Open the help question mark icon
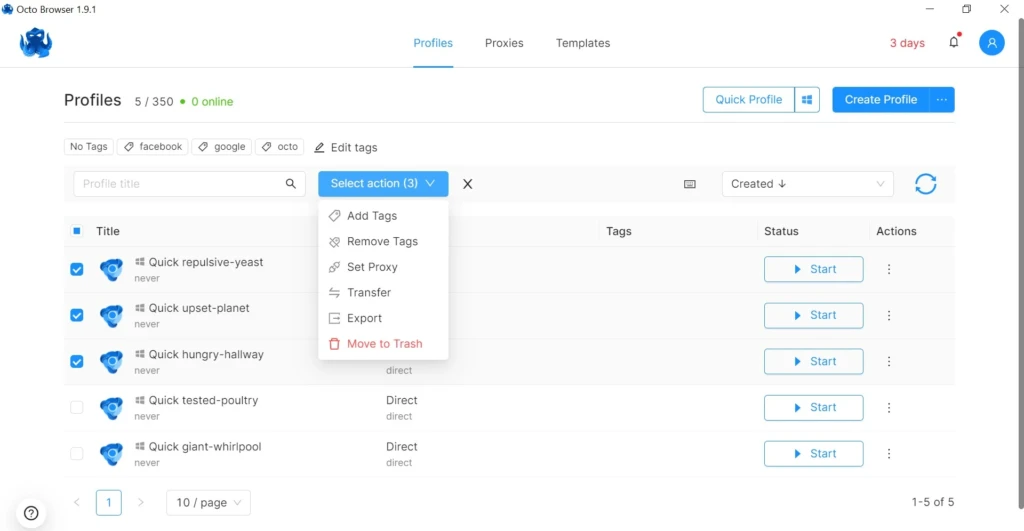The image size is (1024, 531). 31,513
